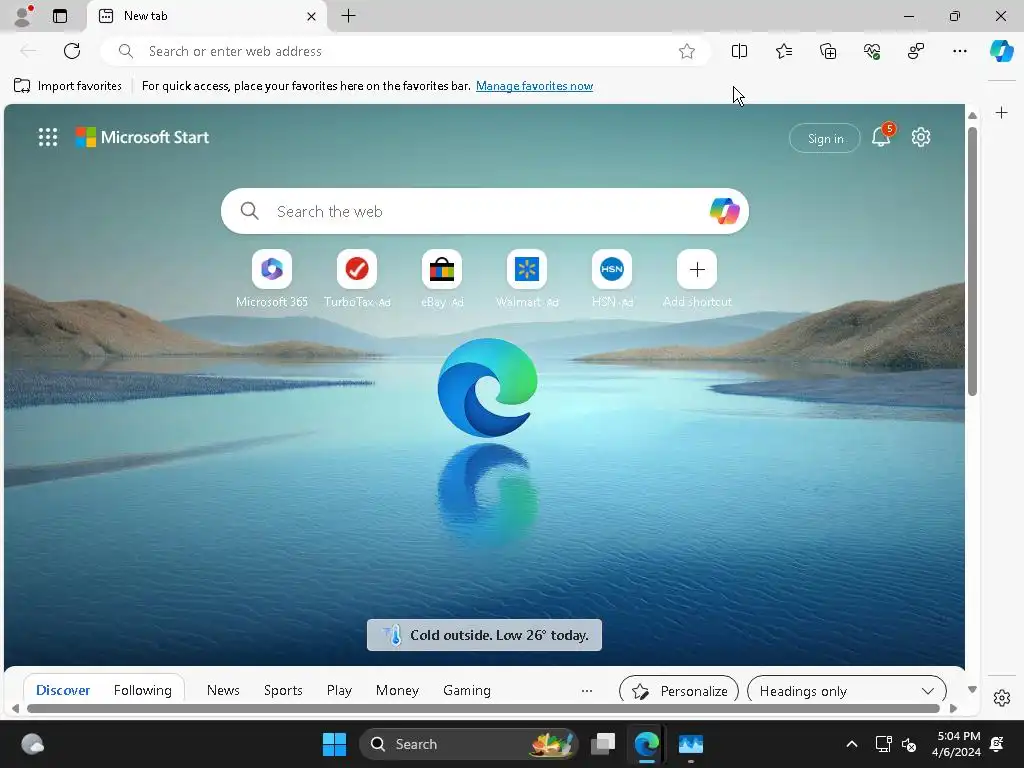The width and height of the screenshot is (1024, 768).
Task: Click the vertical scrollbar down arrow
Action: pyautogui.click(x=972, y=690)
